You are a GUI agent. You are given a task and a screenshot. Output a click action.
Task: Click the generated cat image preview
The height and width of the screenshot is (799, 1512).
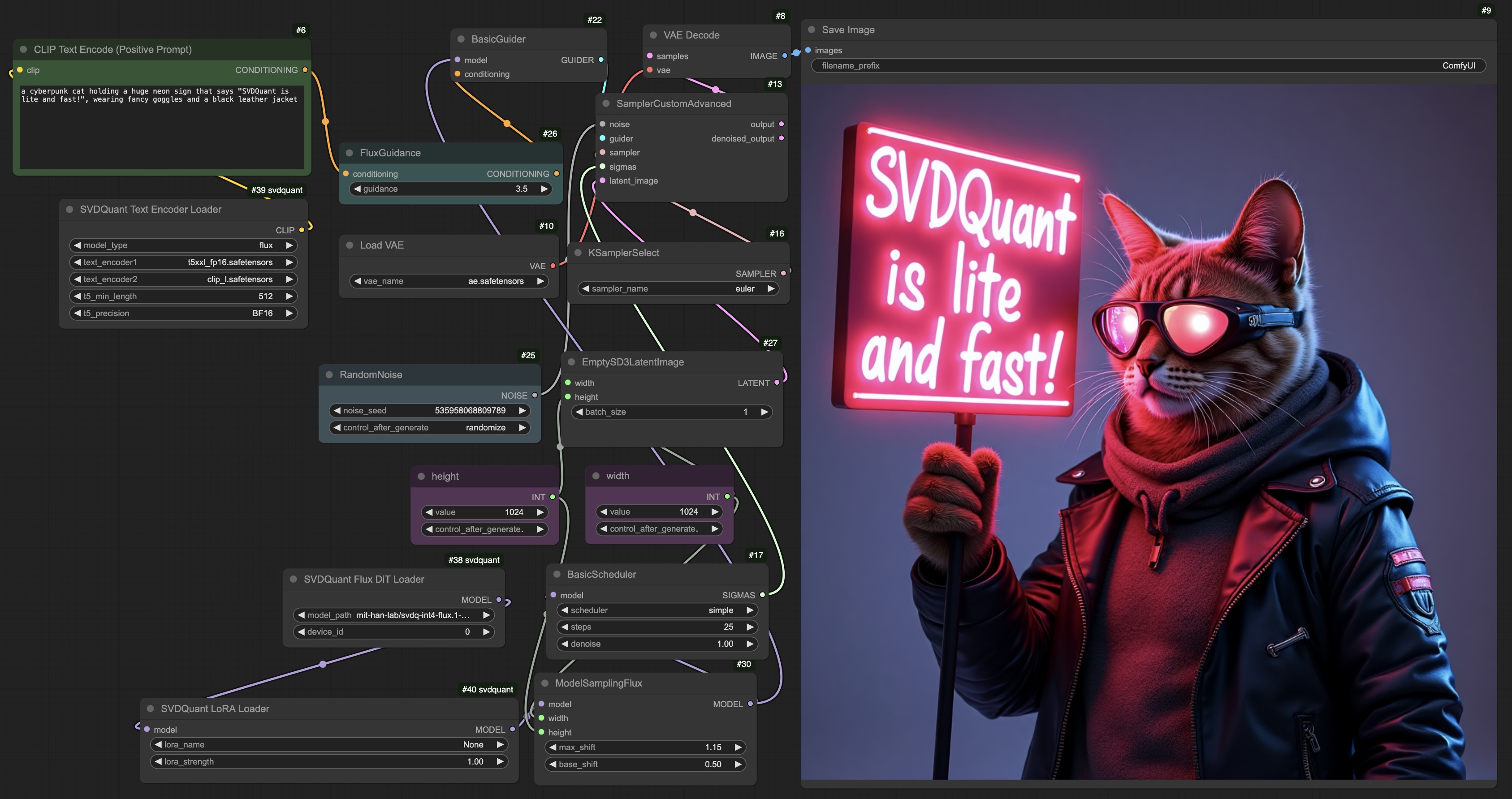(1148, 431)
